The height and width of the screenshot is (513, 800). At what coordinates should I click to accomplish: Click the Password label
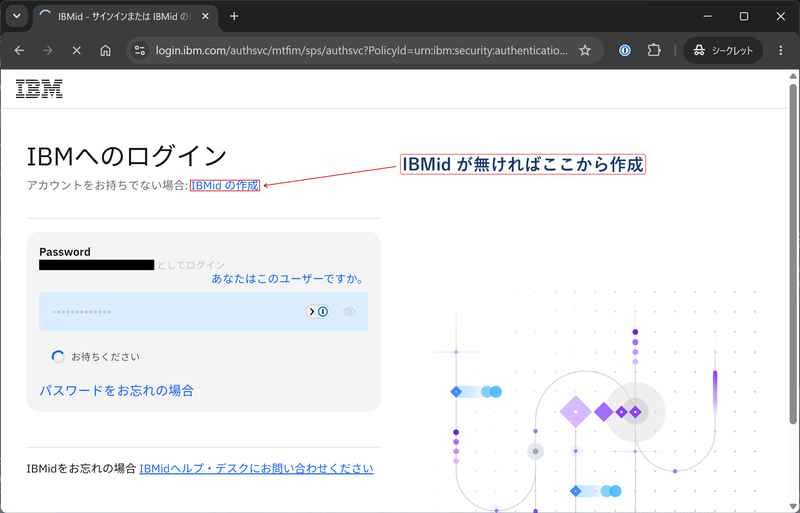[x=65, y=252]
